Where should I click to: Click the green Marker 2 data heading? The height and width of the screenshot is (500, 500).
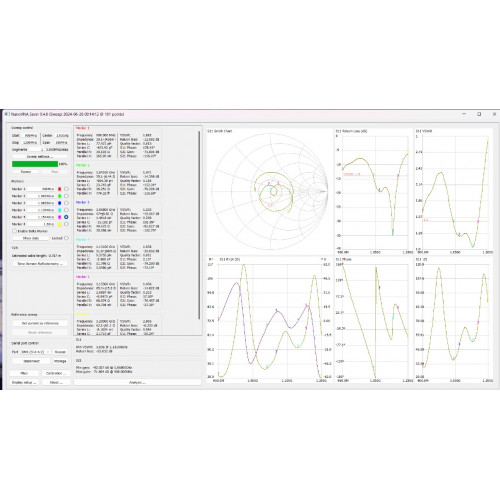[x=83, y=165]
